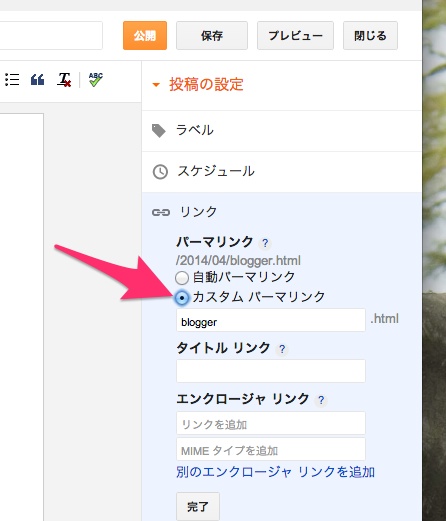Click the question mark next to パーマリンク
This screenshot has height=521, width=446.
coord(265,243)
